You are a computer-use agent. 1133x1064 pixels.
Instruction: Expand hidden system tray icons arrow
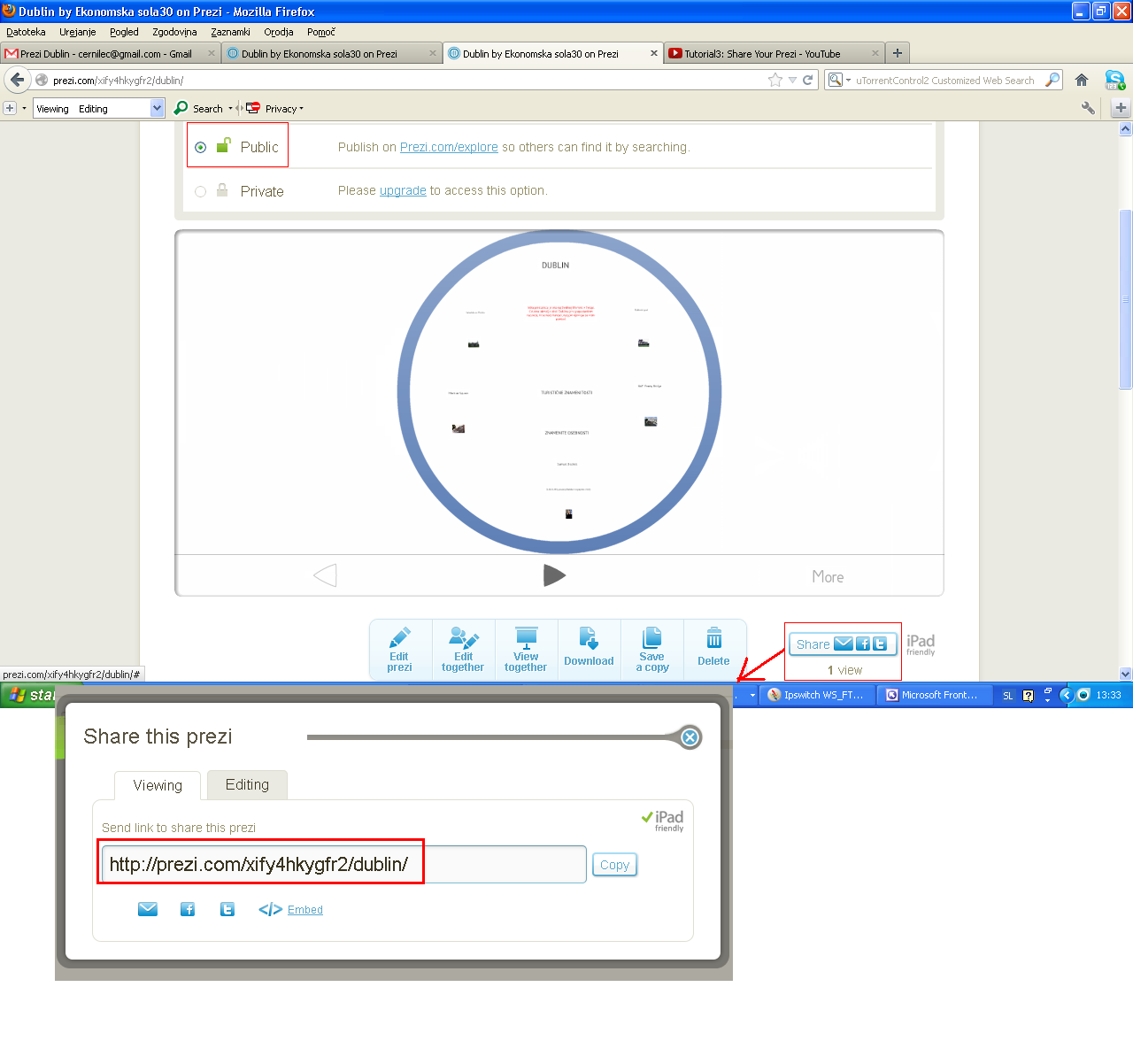click(1067, 695)
